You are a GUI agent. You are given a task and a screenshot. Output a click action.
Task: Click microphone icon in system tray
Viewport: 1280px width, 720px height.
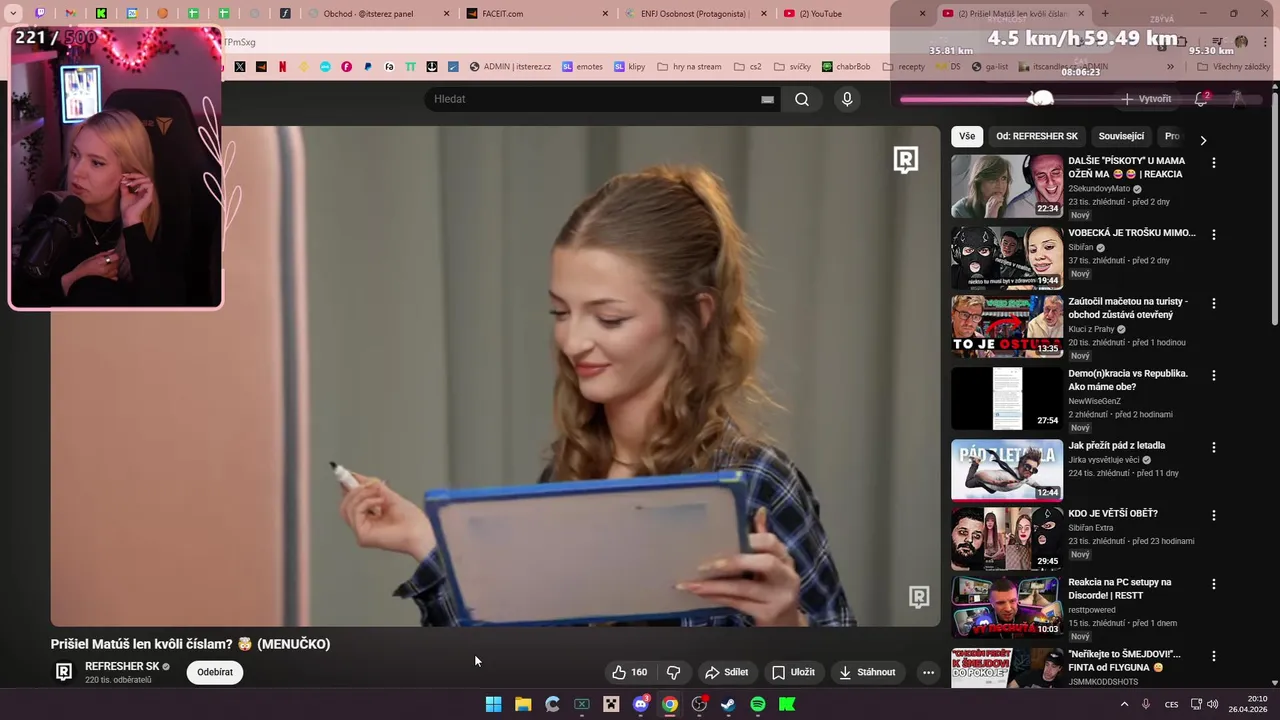coord(1146,704)
